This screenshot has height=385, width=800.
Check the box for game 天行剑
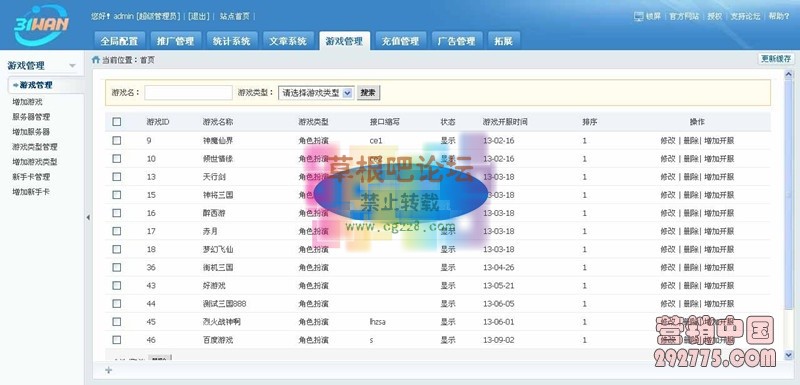click(117, 176)
